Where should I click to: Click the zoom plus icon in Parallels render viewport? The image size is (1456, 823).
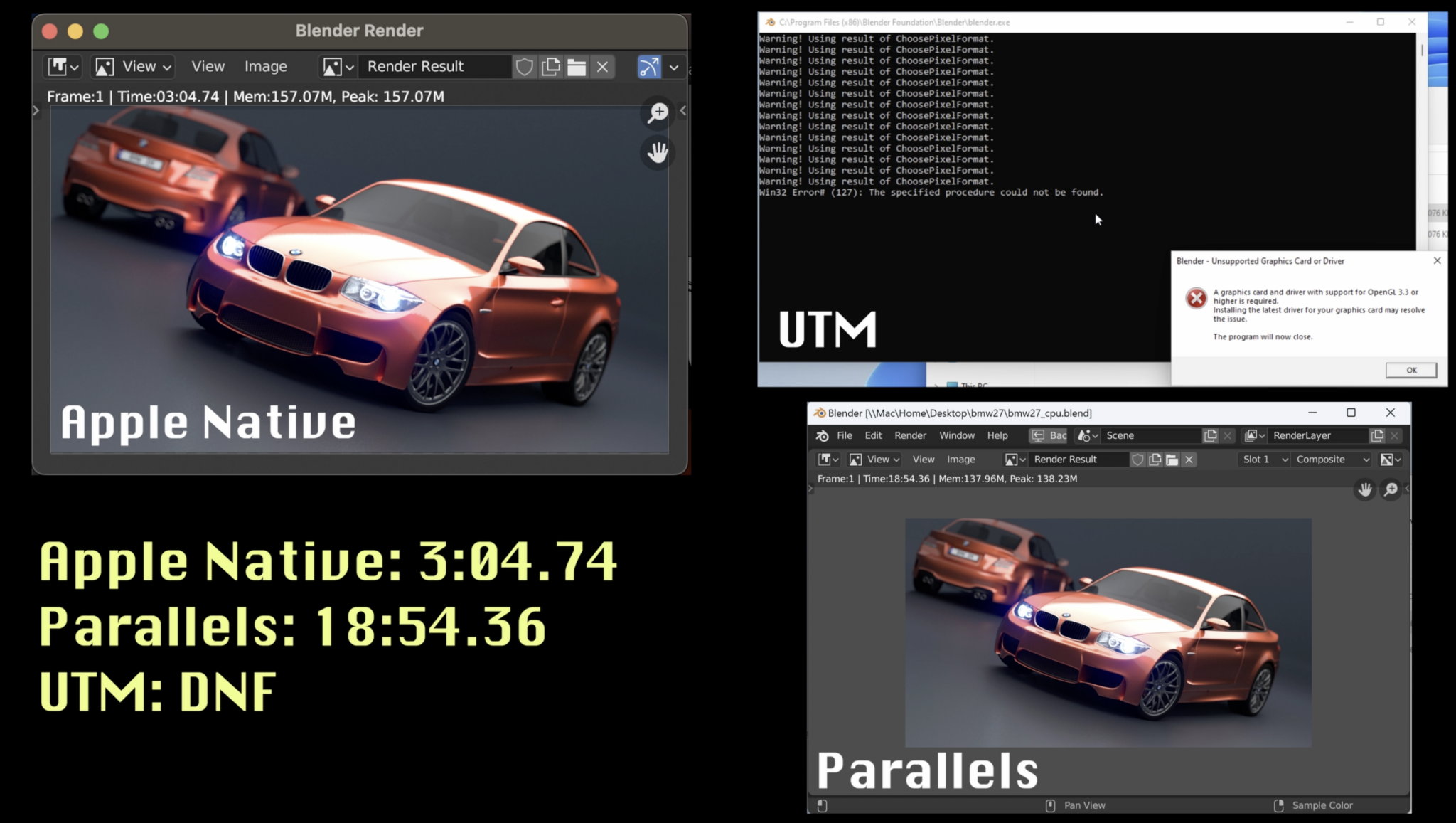tap(1391, 489)
